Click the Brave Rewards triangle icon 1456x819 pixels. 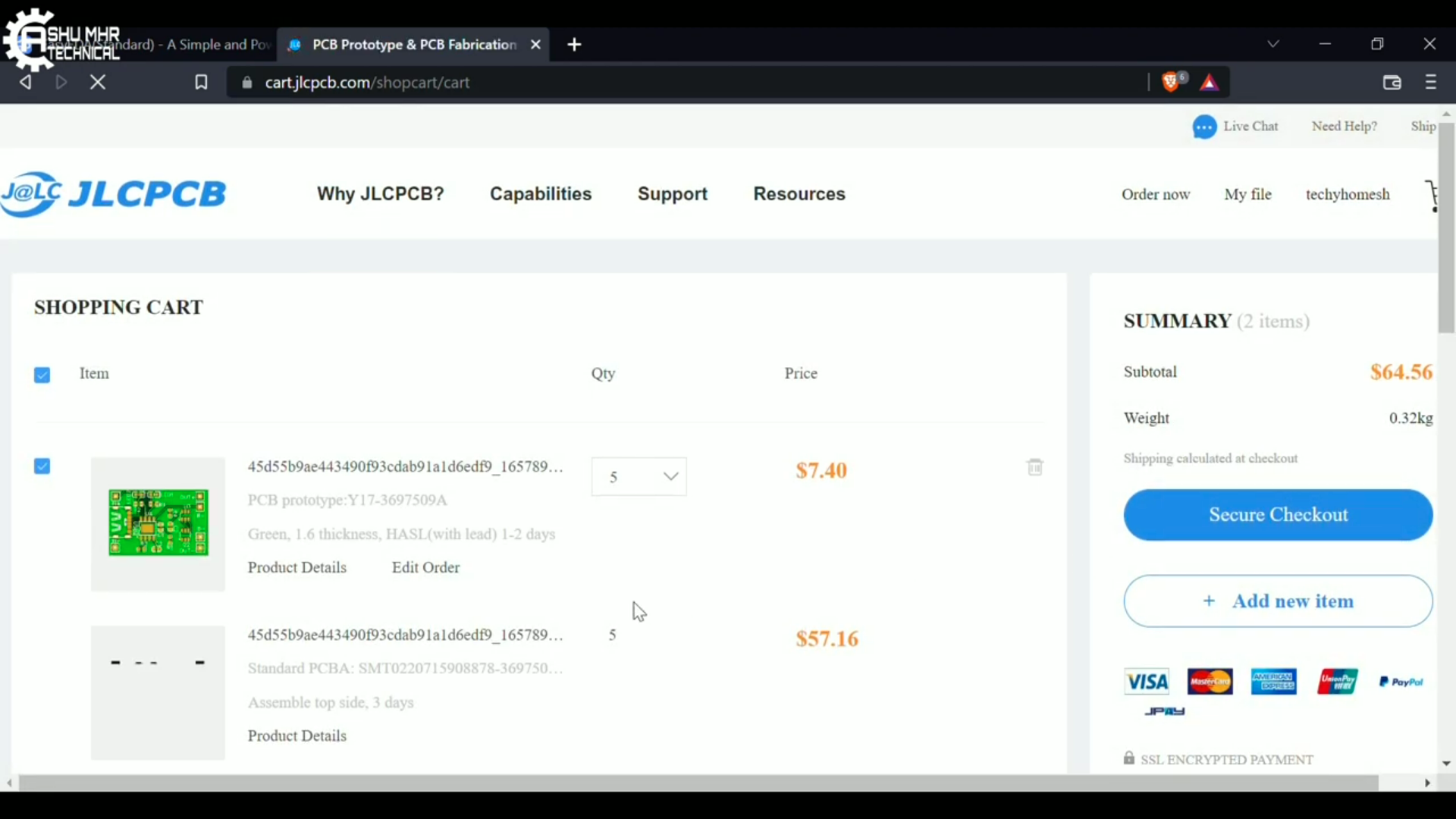point(1210,83)
